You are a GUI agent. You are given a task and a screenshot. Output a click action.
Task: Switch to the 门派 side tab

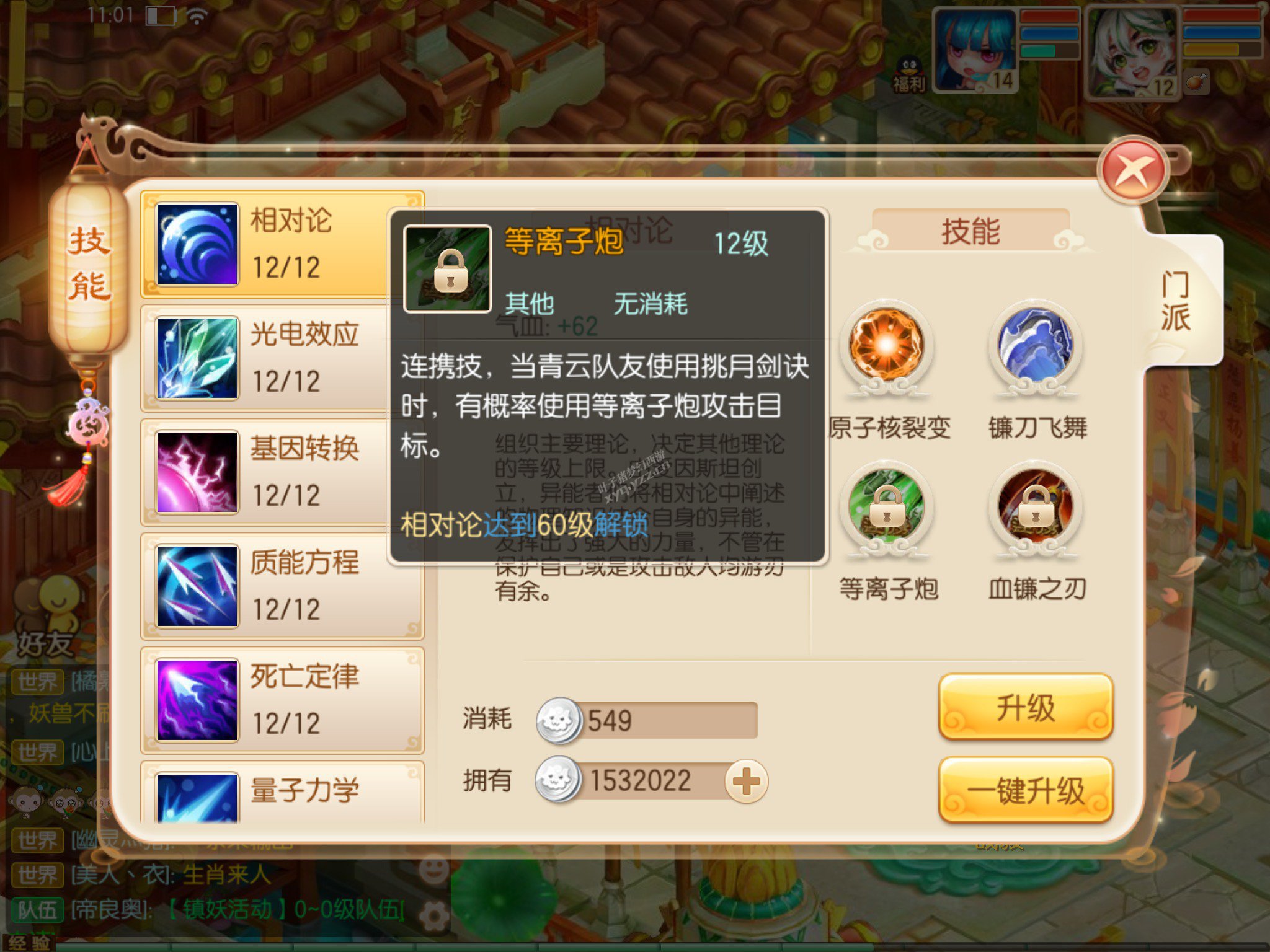1176,301
